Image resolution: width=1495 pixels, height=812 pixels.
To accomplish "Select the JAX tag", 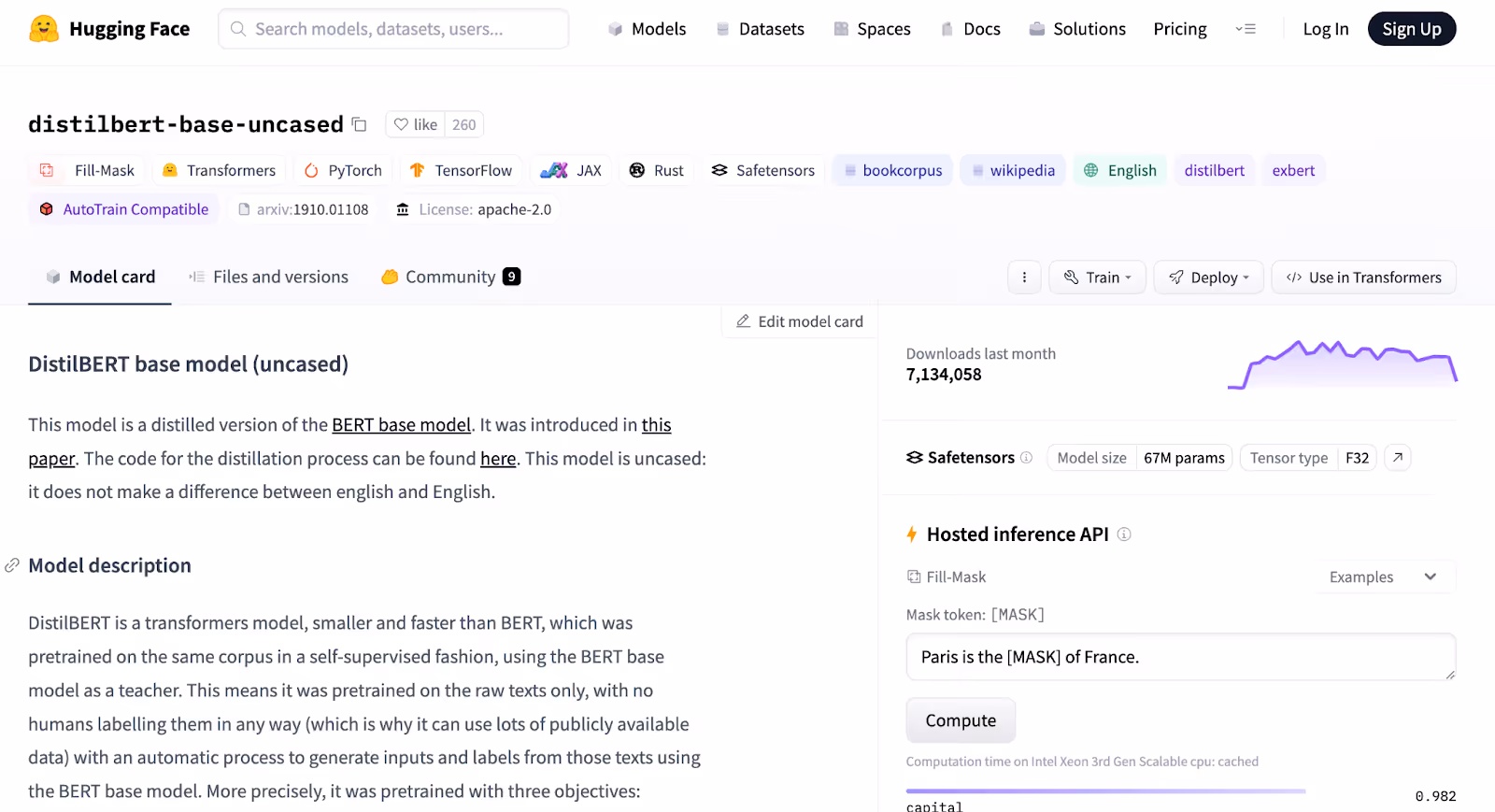I will tap(571, 170).
